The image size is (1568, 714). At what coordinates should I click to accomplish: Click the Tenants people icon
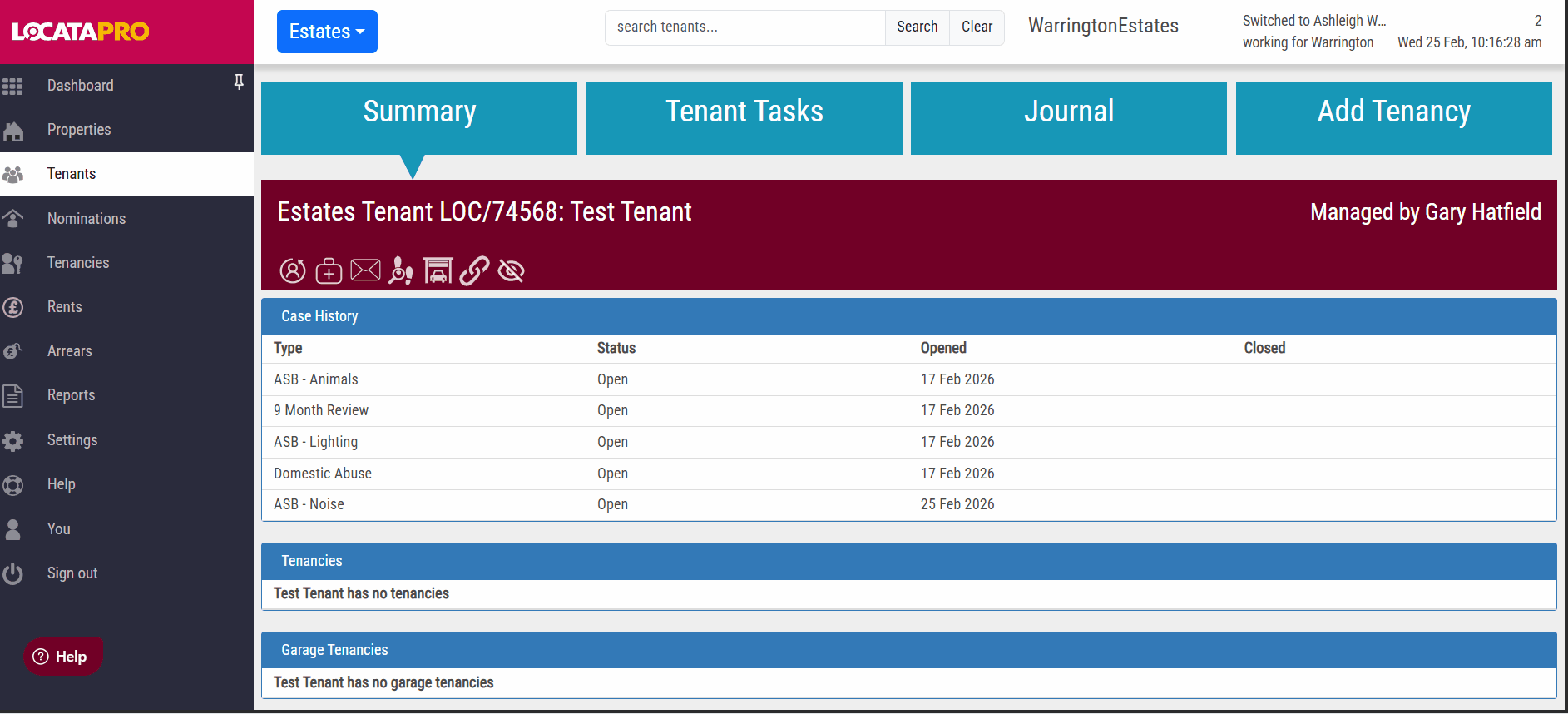click(12, 175)
